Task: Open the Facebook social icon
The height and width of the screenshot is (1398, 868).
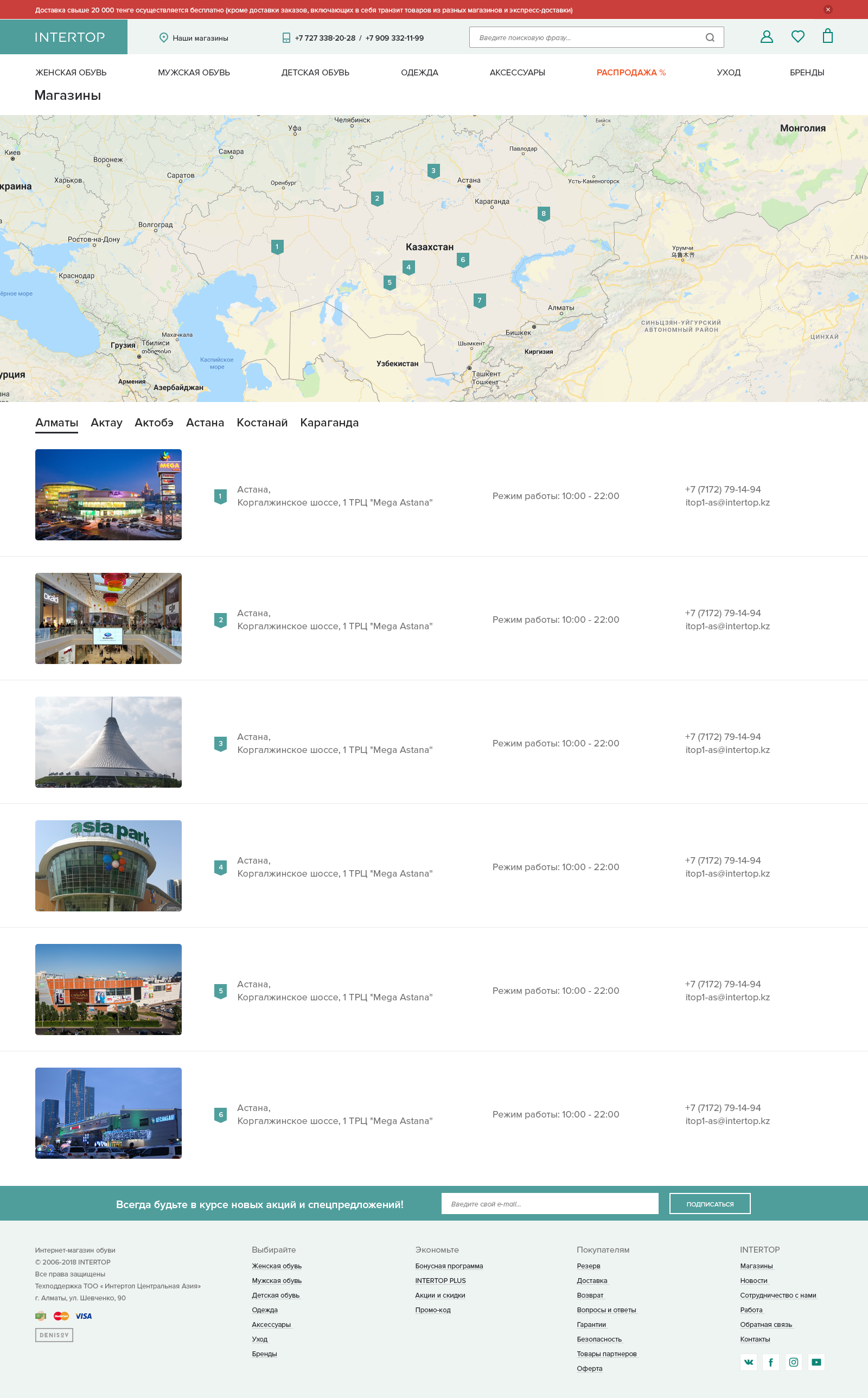Action: pos(771,1362)
